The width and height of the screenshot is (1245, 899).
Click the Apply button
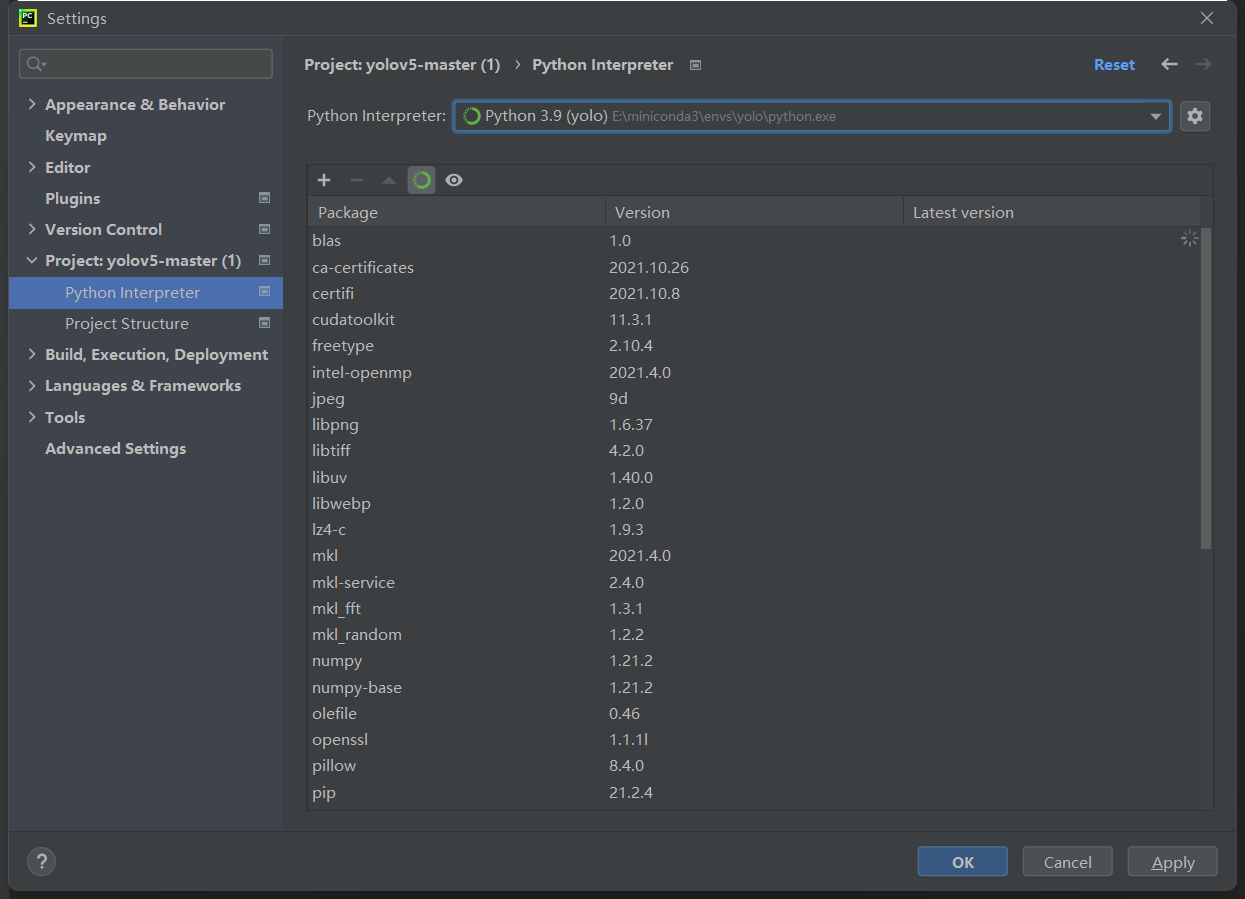(1172, 862)
